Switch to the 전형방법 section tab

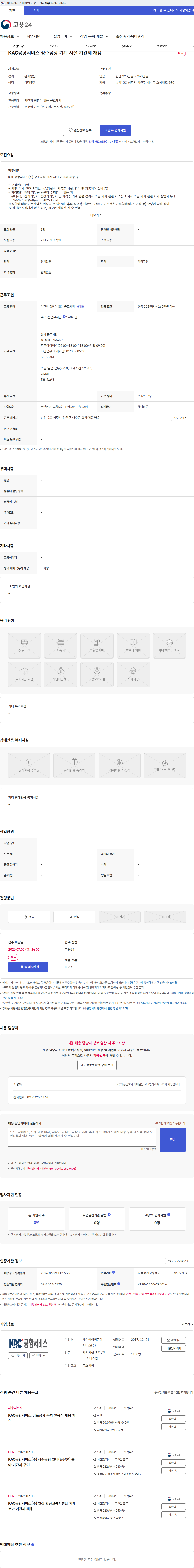(x=162, y=46)
